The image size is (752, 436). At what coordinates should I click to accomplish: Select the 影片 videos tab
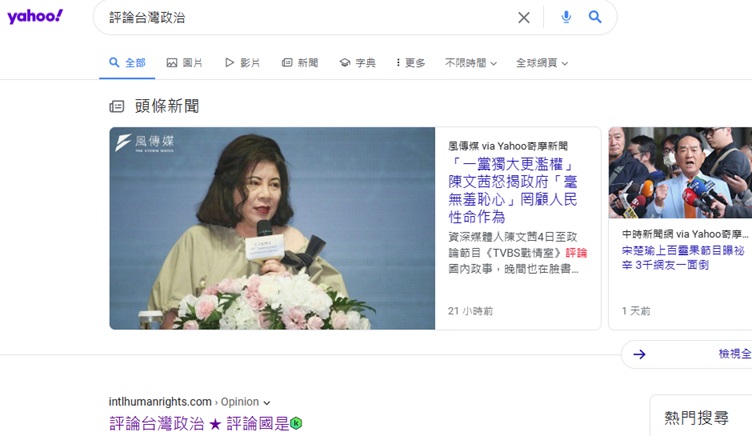coord(242,63)
